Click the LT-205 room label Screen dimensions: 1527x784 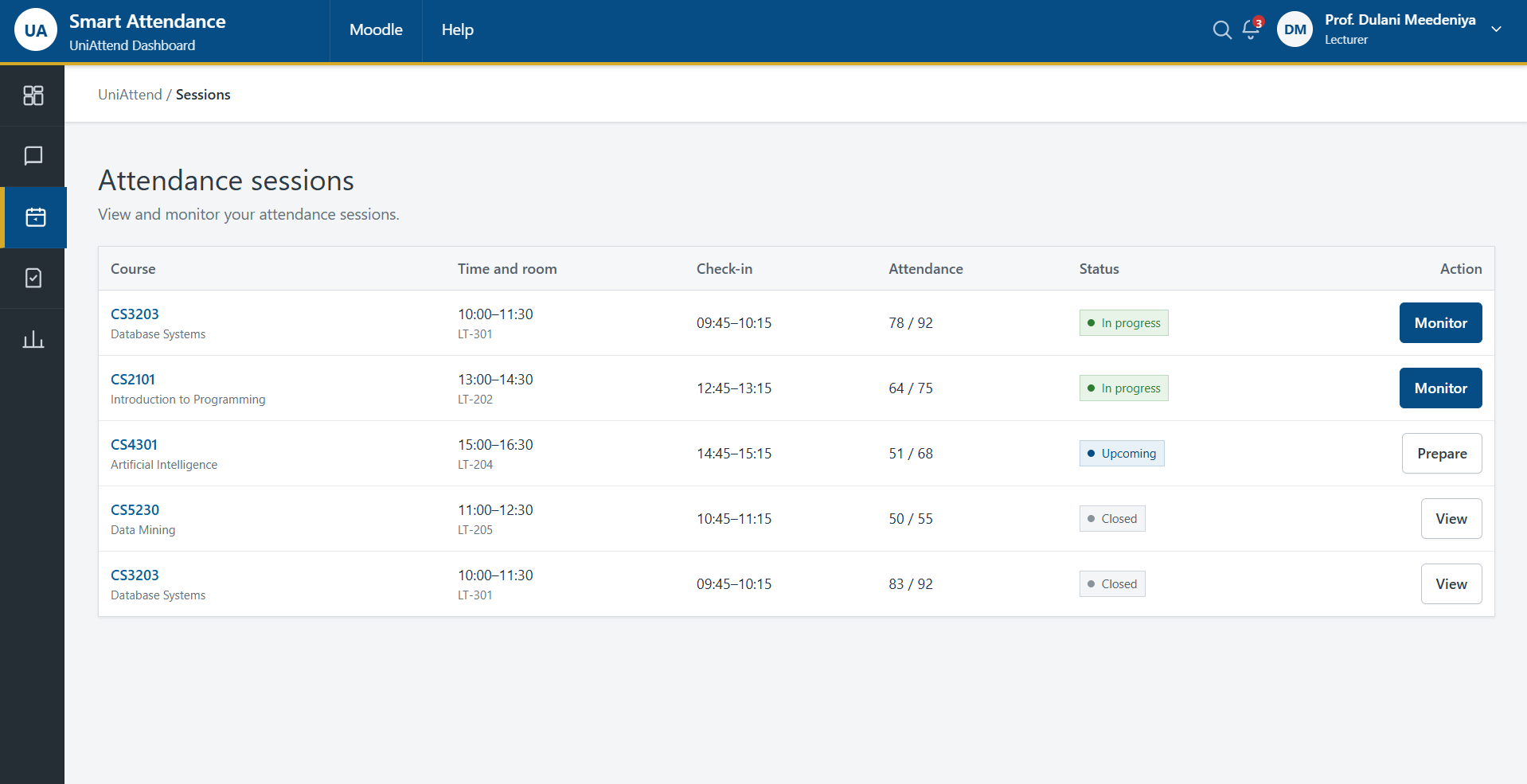pyautogui.click(x=475, y=530)
